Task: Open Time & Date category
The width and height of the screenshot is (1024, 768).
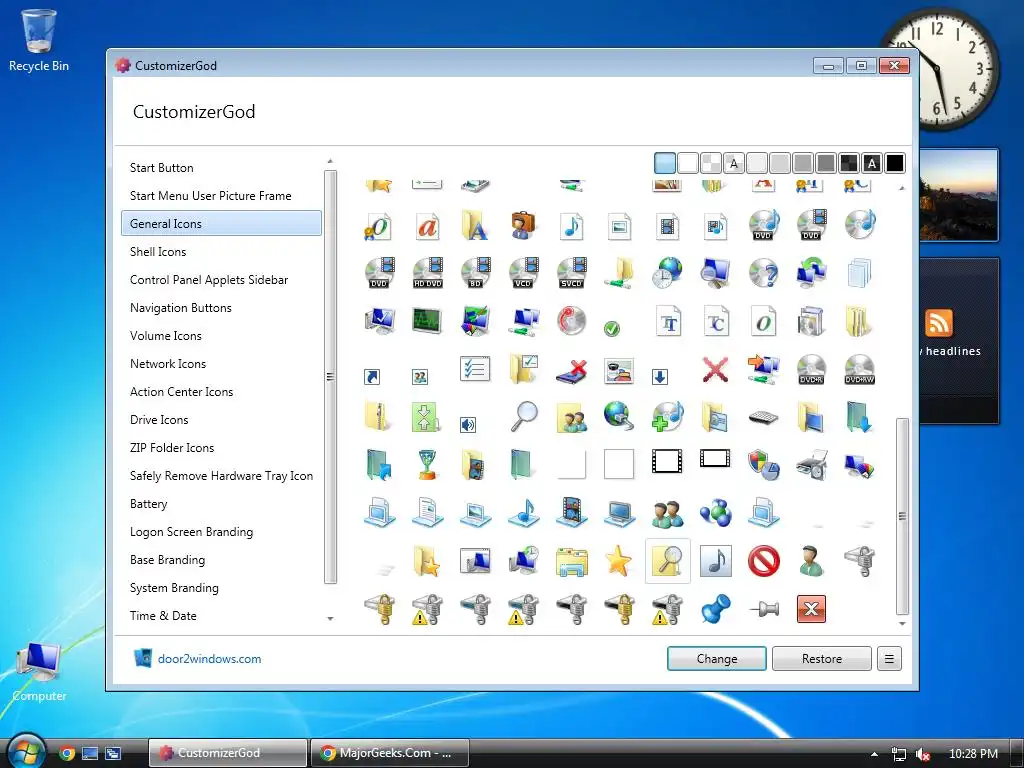Action: pyautogui.click(x=163, y=616)
